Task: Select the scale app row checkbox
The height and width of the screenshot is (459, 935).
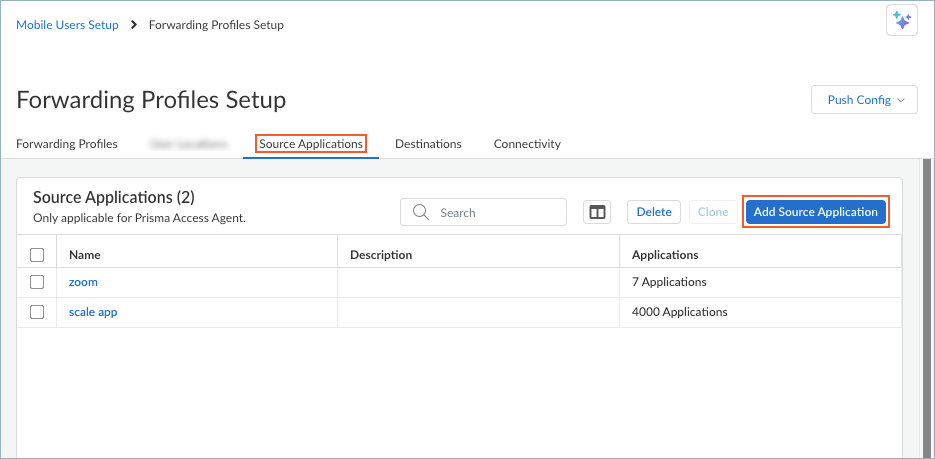Action: pyautogui.click(x=37, y=312)
